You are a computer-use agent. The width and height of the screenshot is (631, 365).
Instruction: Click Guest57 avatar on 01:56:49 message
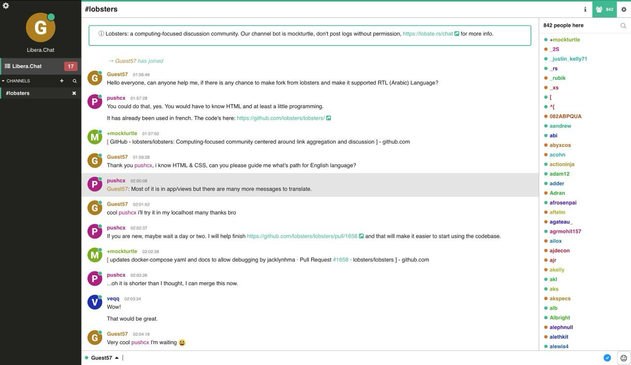pos(95,78)
